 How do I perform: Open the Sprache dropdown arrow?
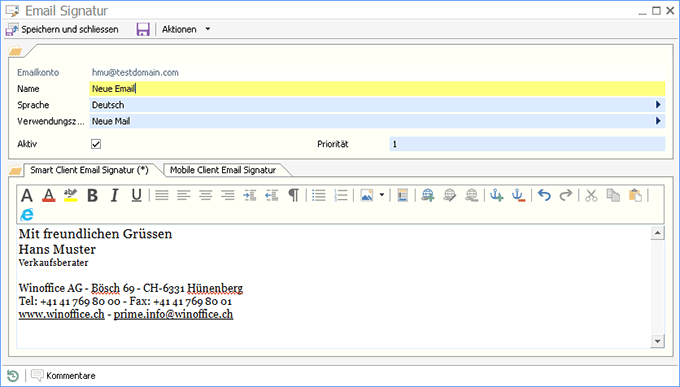point(658,105)
